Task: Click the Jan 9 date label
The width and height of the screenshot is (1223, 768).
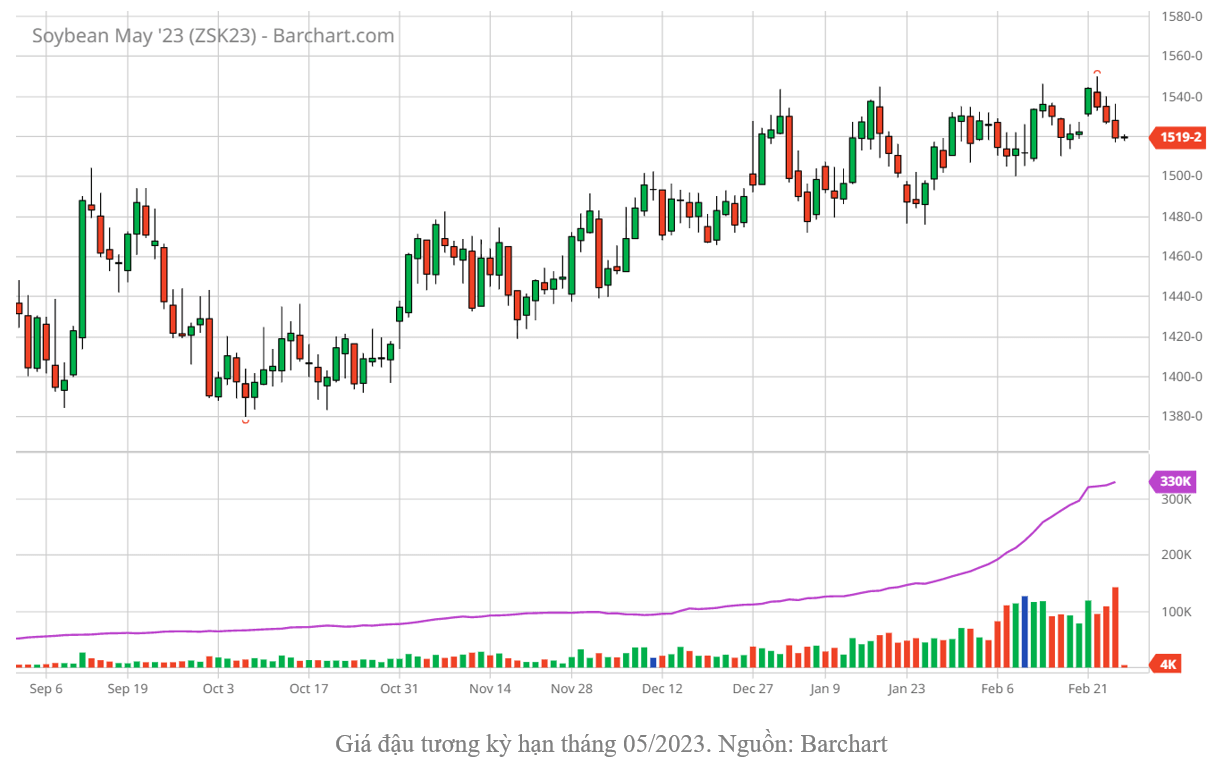Action: (825, 689)
